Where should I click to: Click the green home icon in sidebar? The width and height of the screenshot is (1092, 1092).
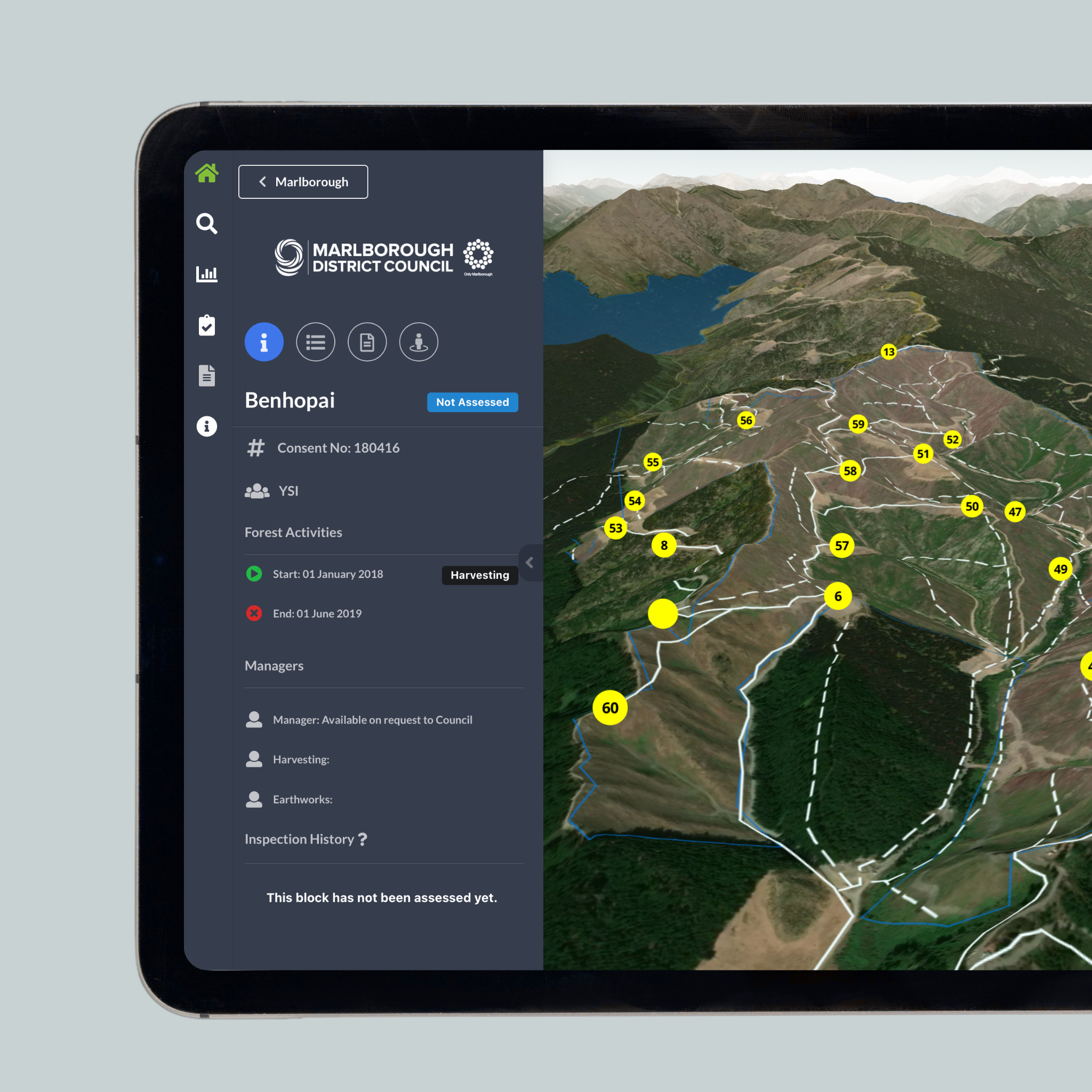click(206, 173)
